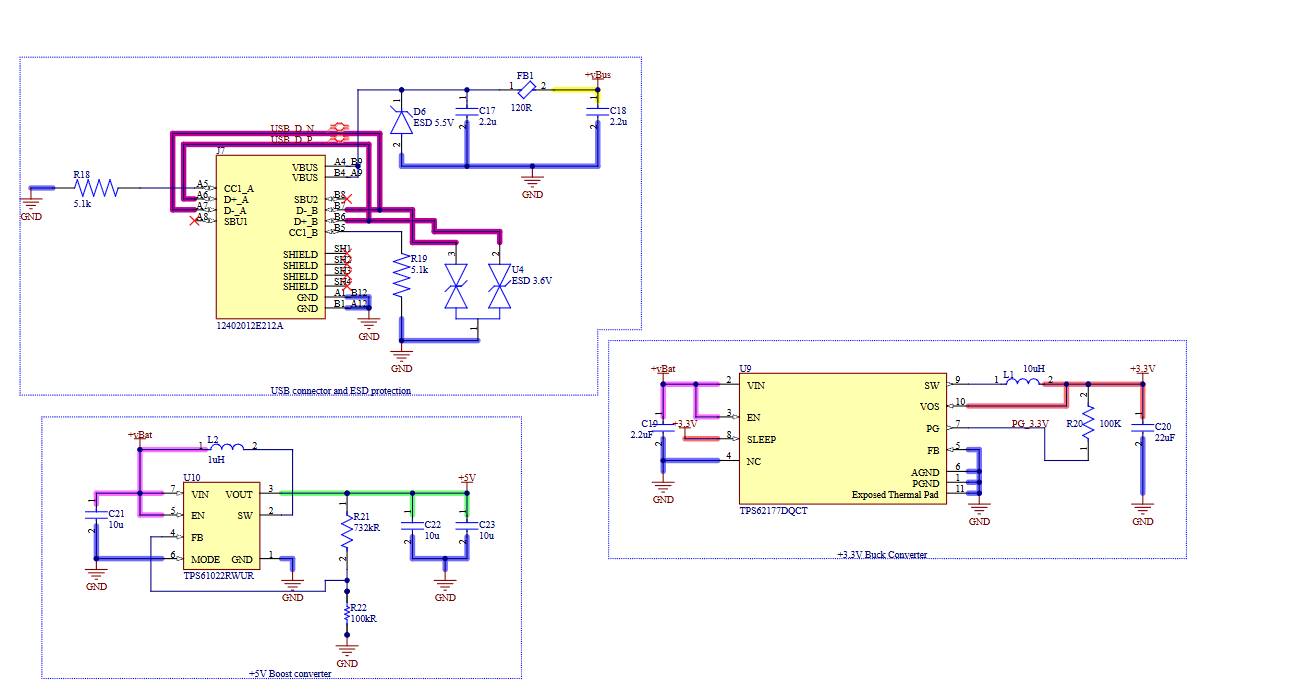Click 'USB connector and ESD protection' caption
This screenshot has width=1293, height=697.
tap(341, 390)
